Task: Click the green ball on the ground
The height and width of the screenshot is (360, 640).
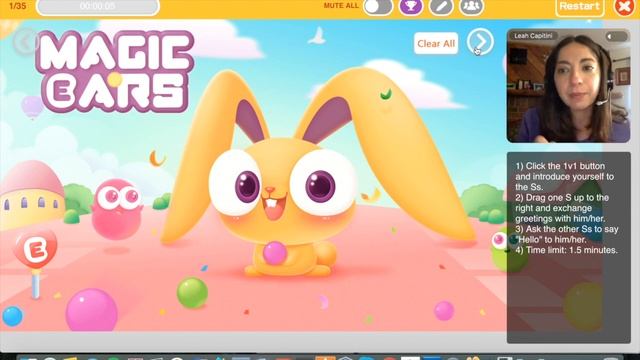Action: point(192,292)
